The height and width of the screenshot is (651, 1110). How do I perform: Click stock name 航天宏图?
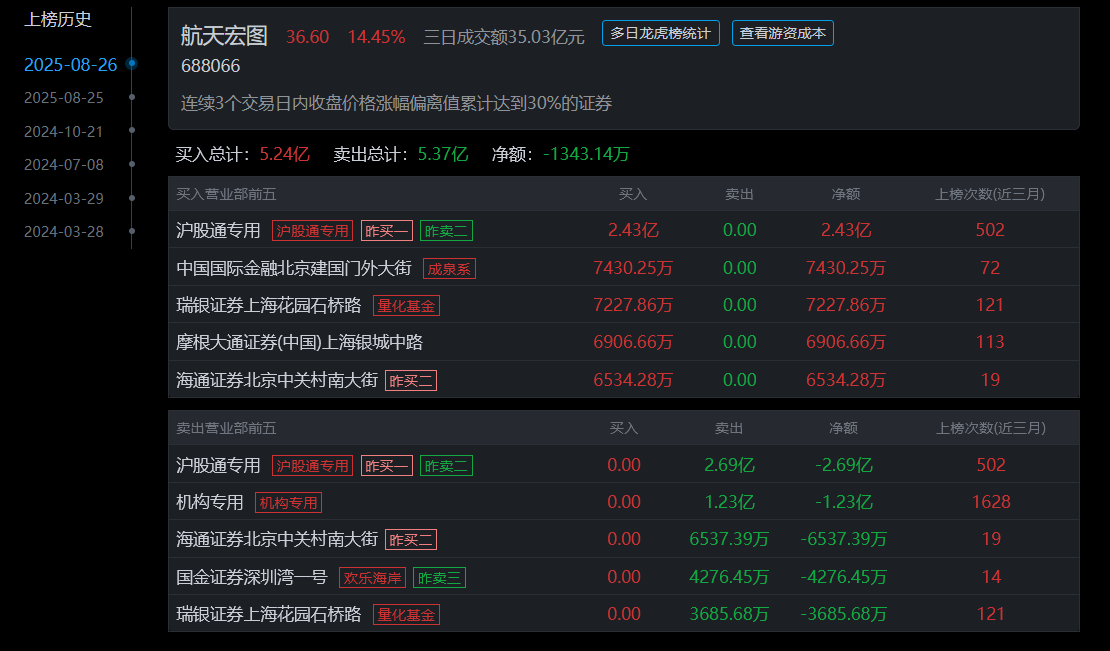[224, 35]
